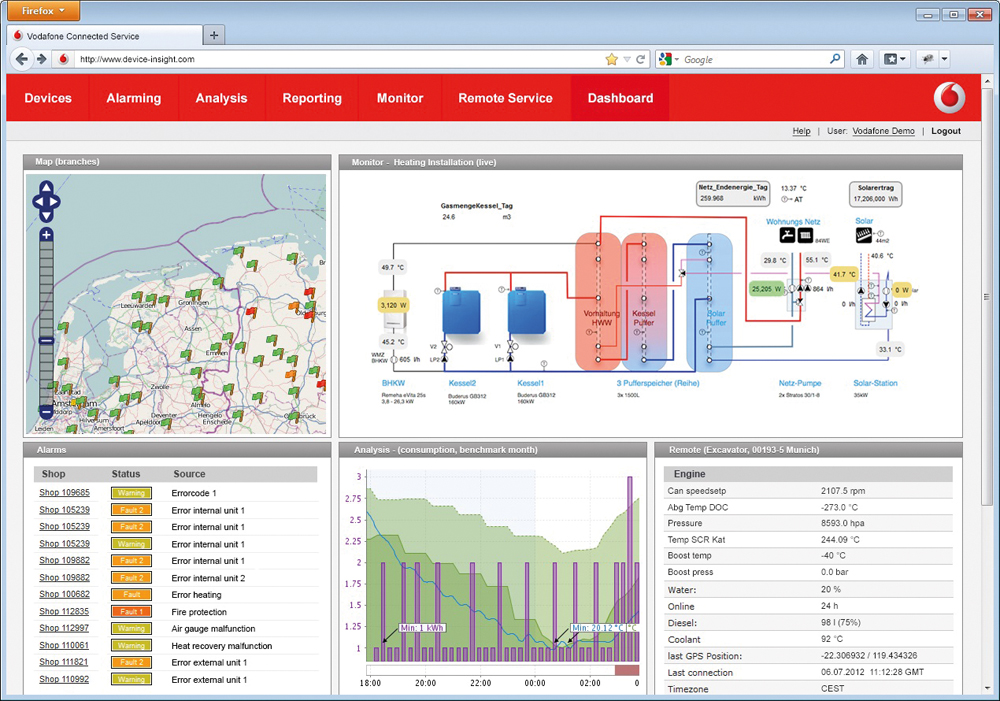Viewport: 1000px width, 701px height.
Task: Open a new browser tab
Action: click(x=213, y=35)
